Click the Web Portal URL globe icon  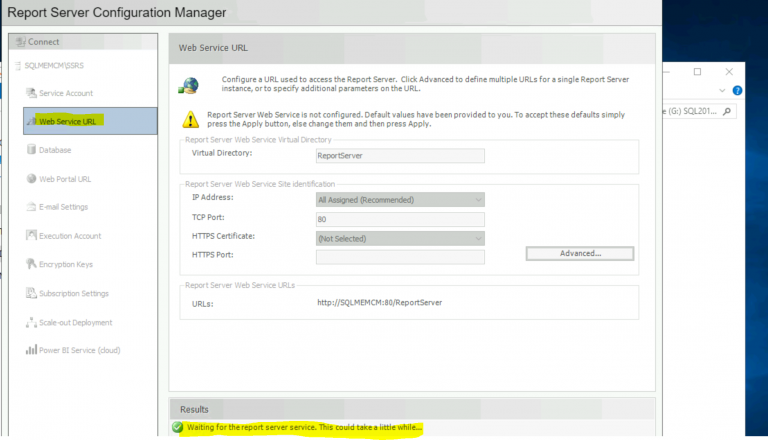[32, 179]
